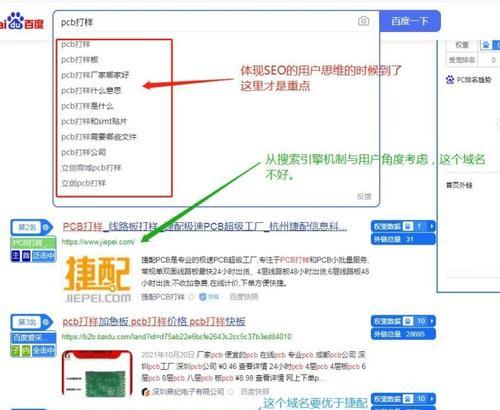Select suggestion 立创pcb打样
The width and height of the screenshot is (500, 410).
coord(84,183)
